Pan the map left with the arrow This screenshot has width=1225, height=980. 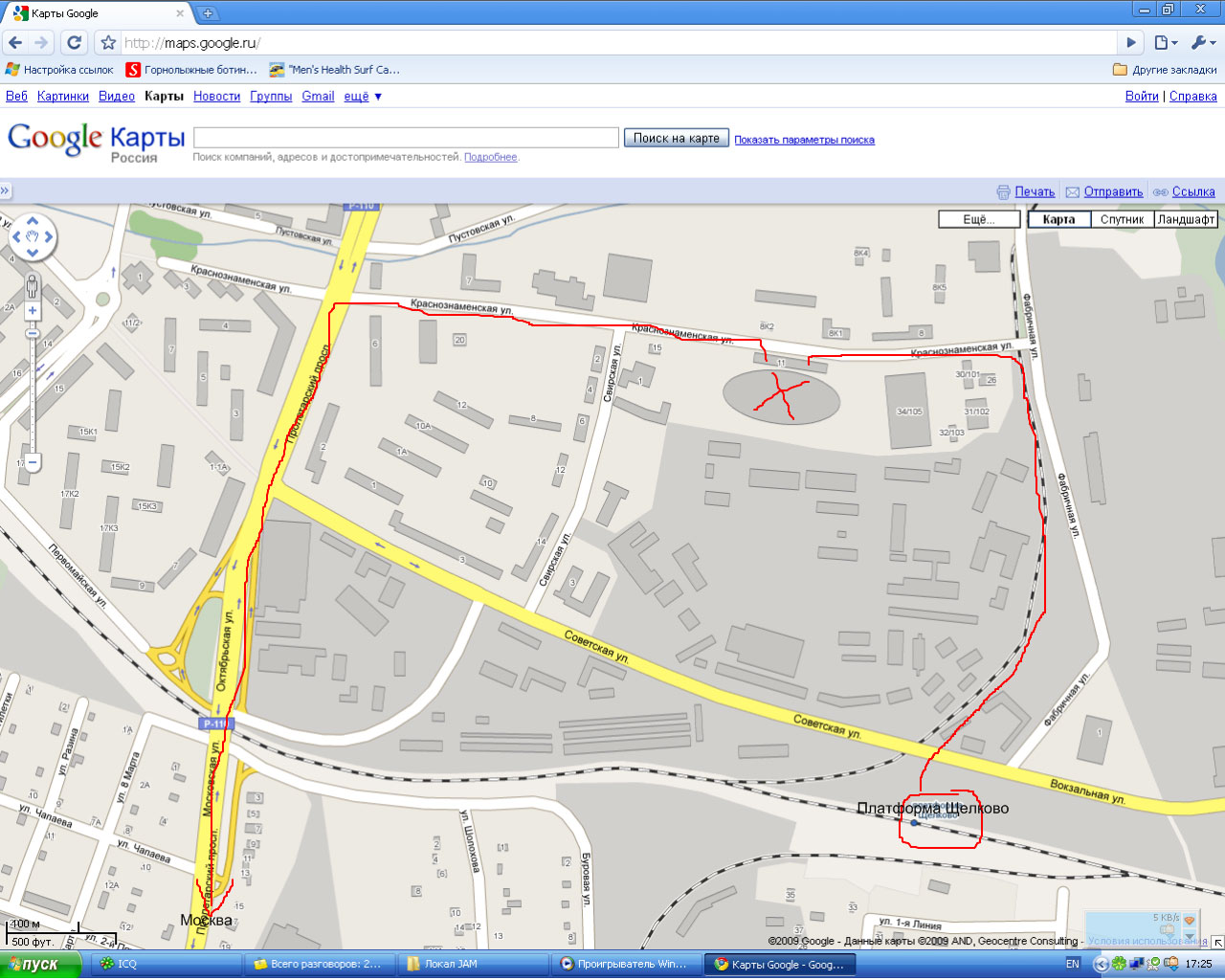[15, 236]
